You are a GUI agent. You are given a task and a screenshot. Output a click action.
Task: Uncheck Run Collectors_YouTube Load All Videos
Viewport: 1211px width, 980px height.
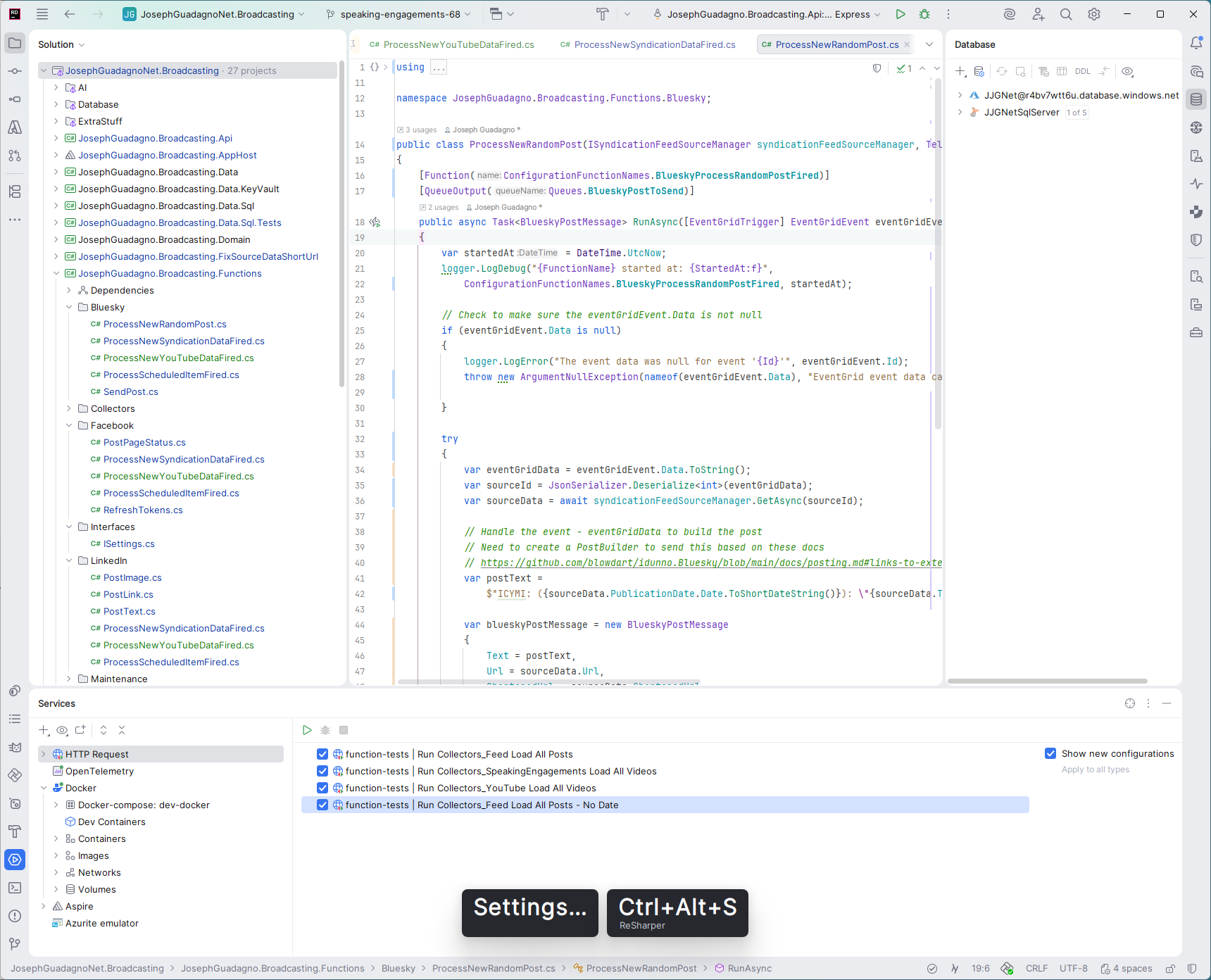coord(322,788)
